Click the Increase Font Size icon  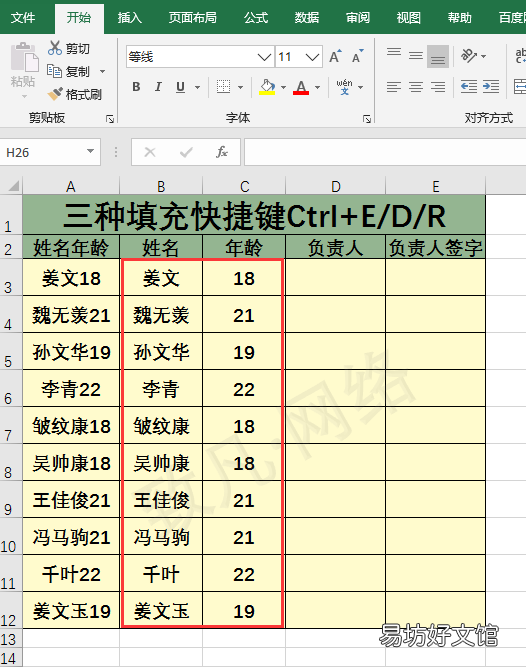point(335,57)
